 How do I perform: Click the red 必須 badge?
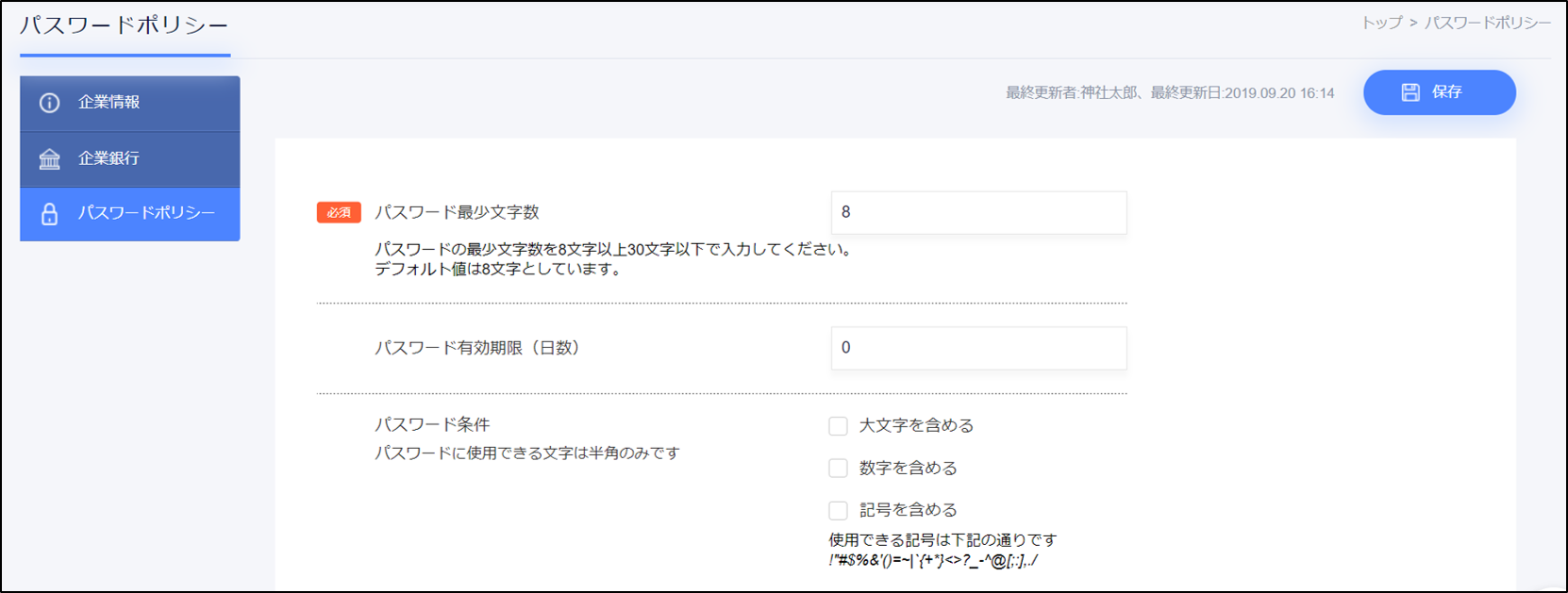coord(339,213)
